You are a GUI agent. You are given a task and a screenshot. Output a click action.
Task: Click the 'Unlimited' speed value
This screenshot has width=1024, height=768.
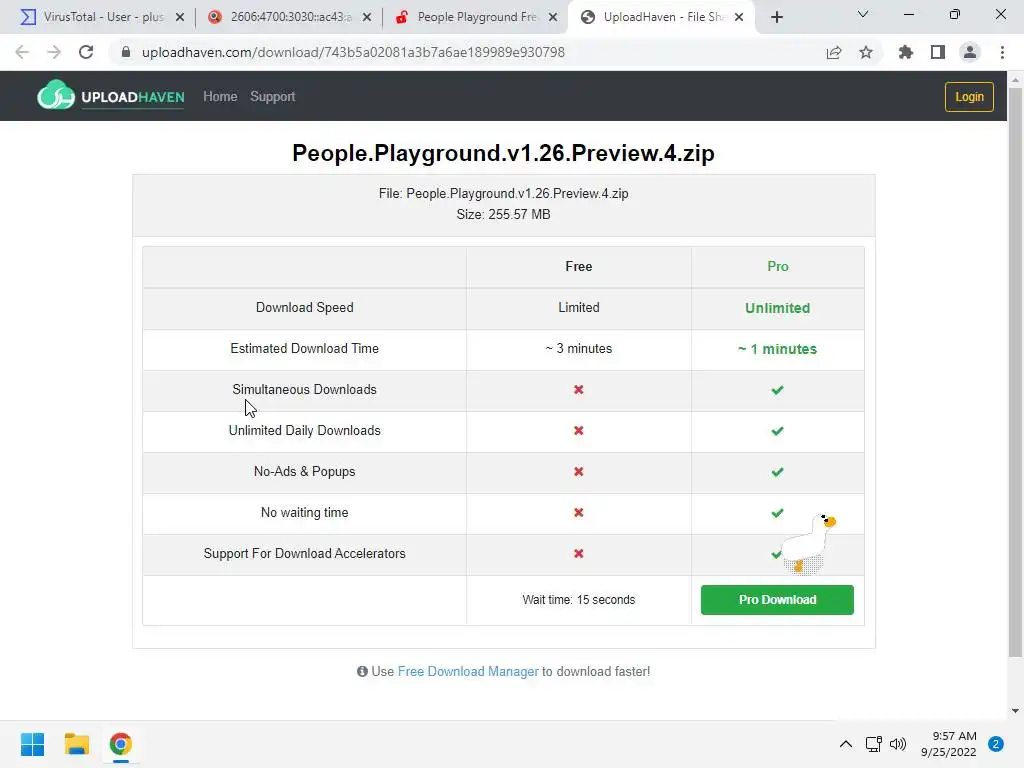point(777,308)
